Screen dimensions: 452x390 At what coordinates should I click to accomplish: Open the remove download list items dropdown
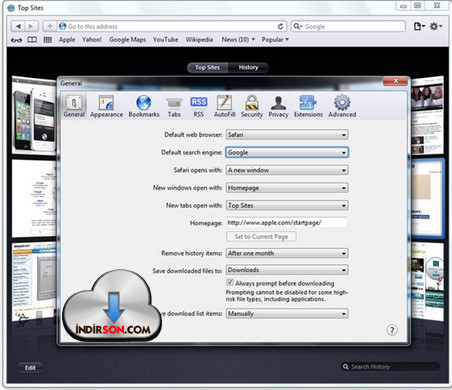tap(287, 314)
